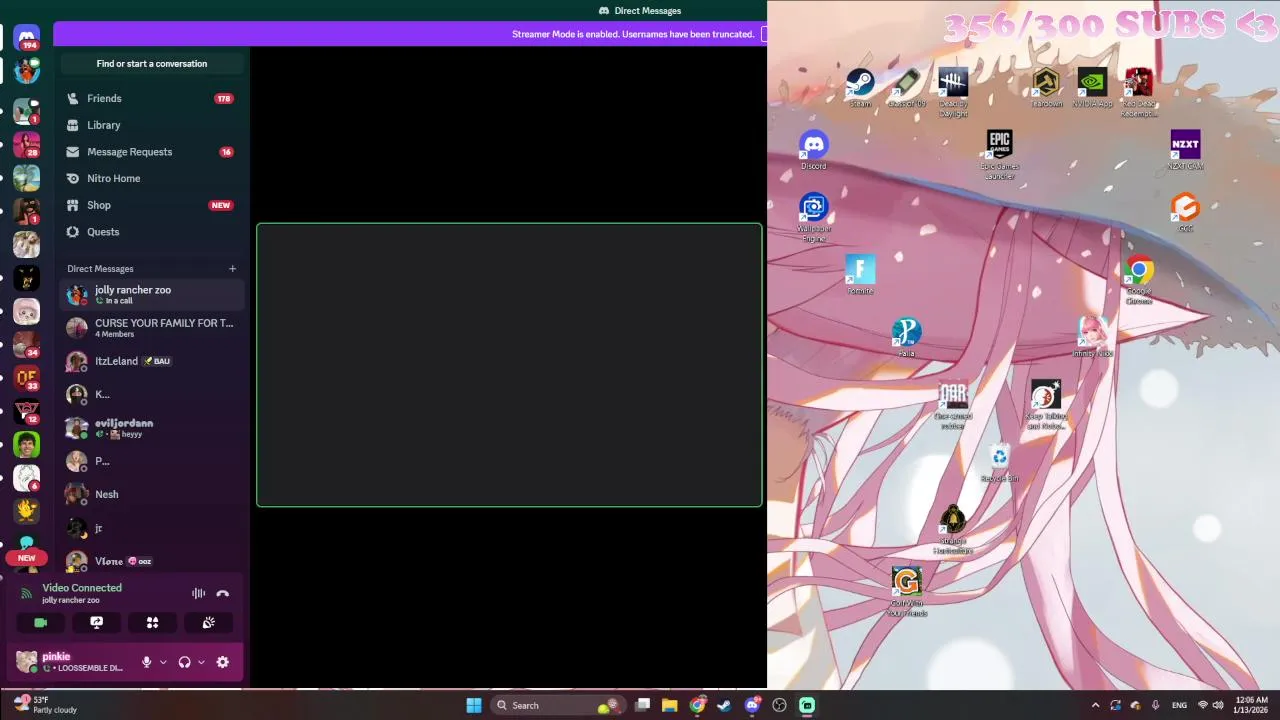
Task: Open Discord home via the top logo
Action: pos(27,36)
